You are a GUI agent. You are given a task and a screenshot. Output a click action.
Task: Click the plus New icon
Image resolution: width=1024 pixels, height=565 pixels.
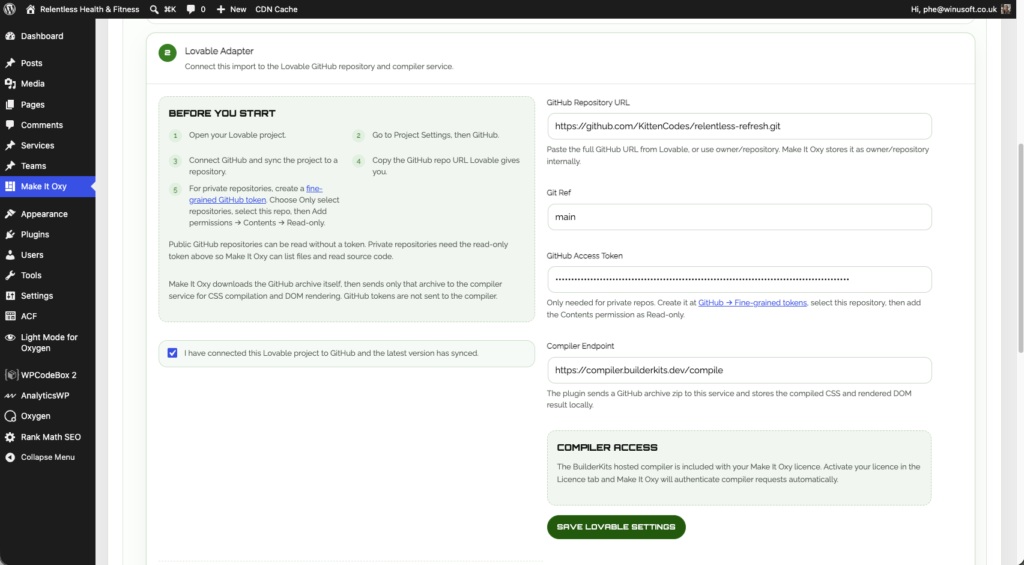pyautogui.click(x=221, y=9)
